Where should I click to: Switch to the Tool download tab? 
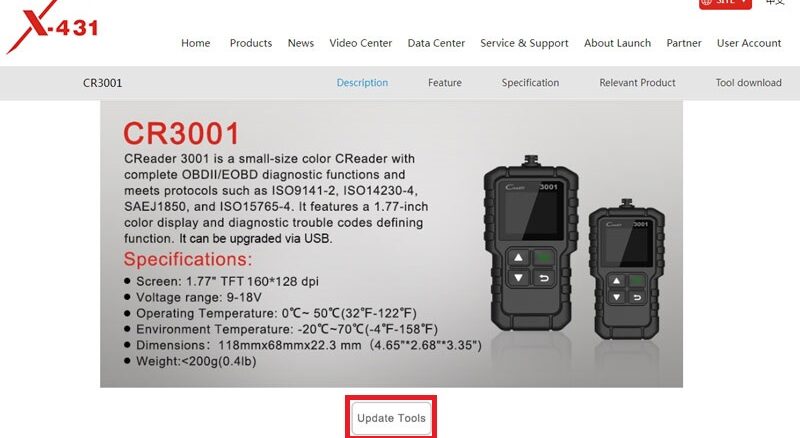pyautogui.click(x=748, y=83)
